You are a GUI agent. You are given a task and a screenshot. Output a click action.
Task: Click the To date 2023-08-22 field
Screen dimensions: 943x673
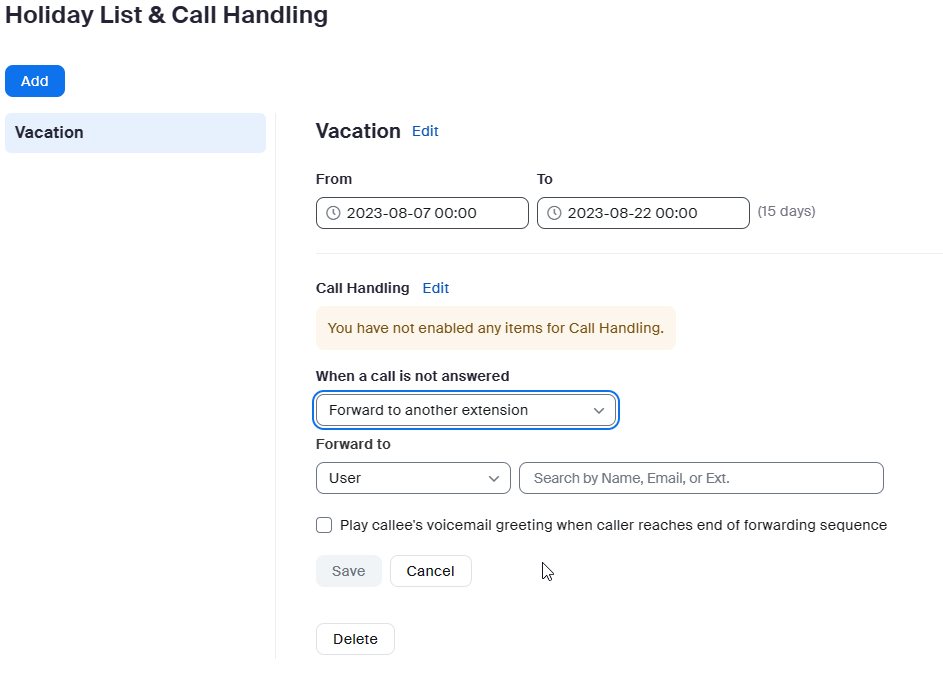pyautogui.click(x=643, y=213)
